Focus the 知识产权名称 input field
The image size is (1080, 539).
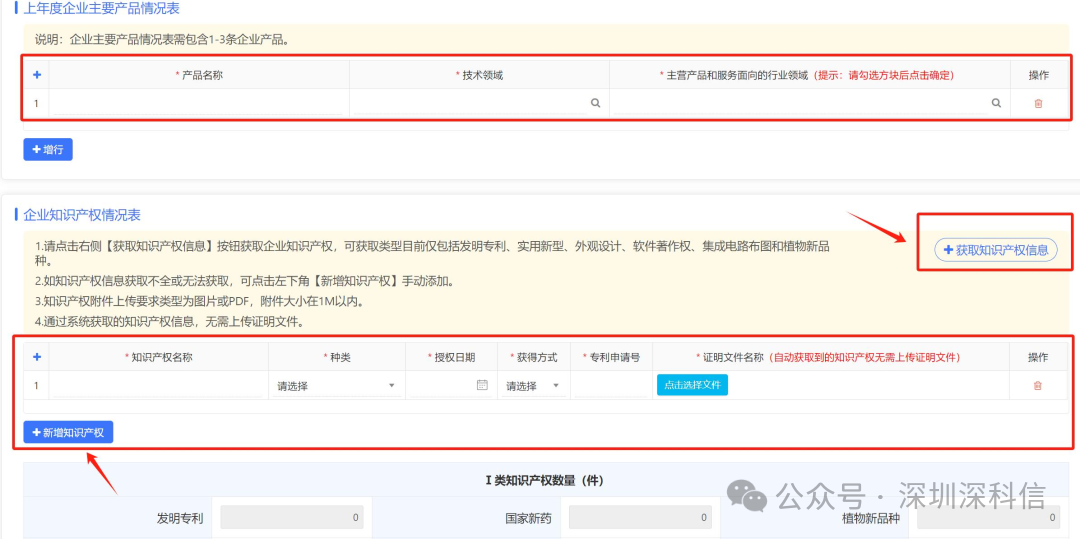tap(158, 385)
